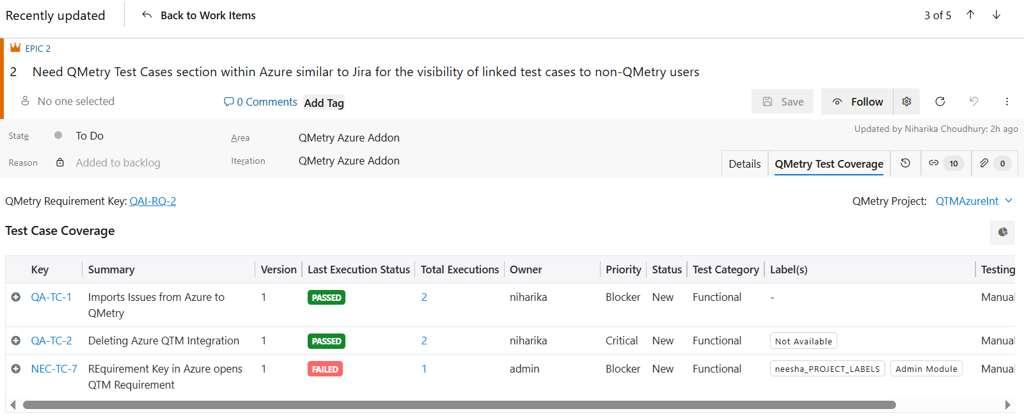Click the Version column header
Viewport: 1024px width, 418px height.
pyautogui.click(x=279, y=270)
